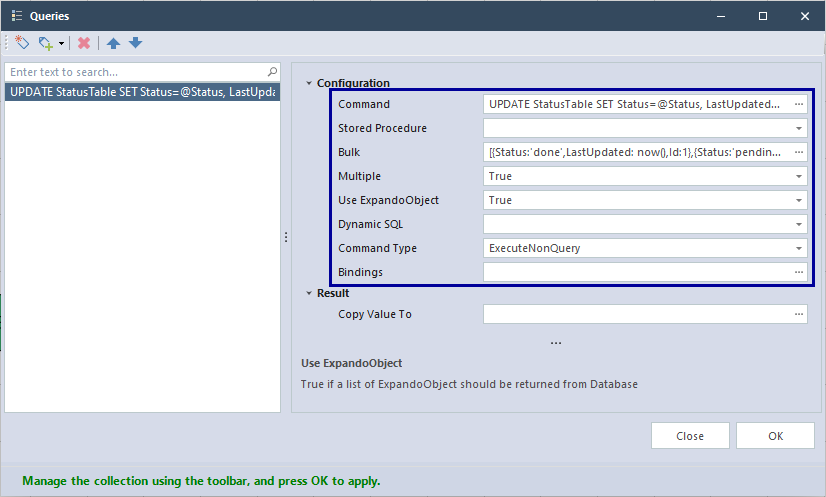Screen dimensions: 826x497
Task: Minimize the Queries window
Action: (x=721, y=16)
